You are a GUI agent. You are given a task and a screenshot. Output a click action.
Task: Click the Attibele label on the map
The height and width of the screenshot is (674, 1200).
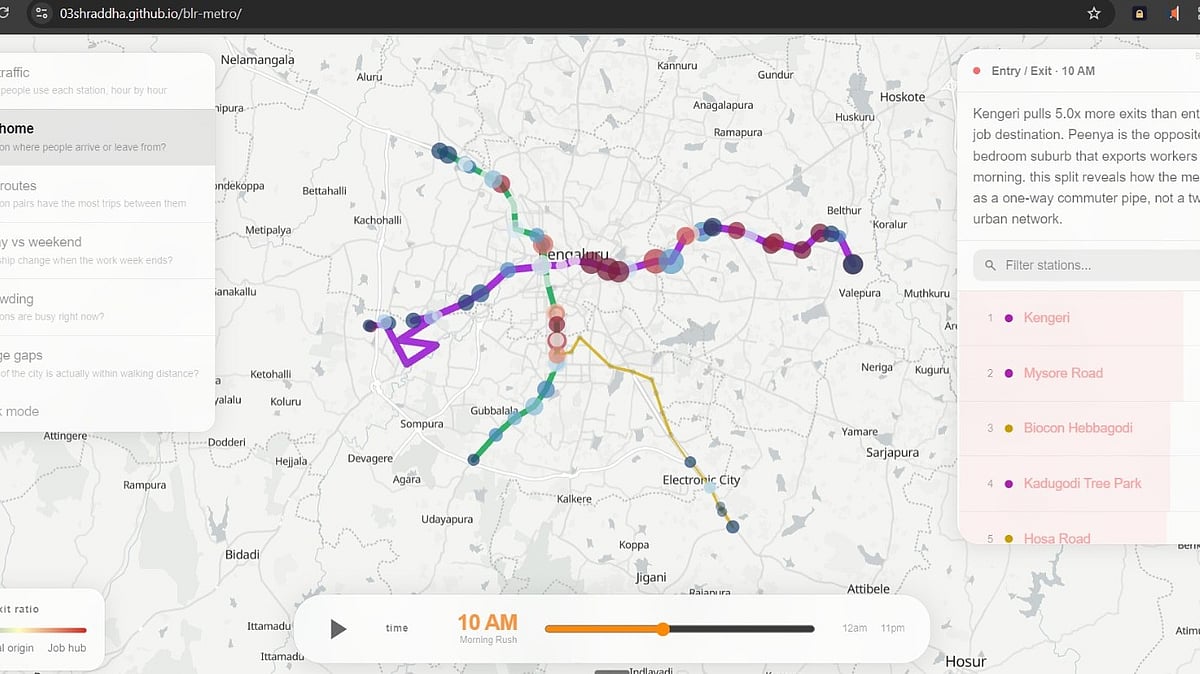pos(868,589)
